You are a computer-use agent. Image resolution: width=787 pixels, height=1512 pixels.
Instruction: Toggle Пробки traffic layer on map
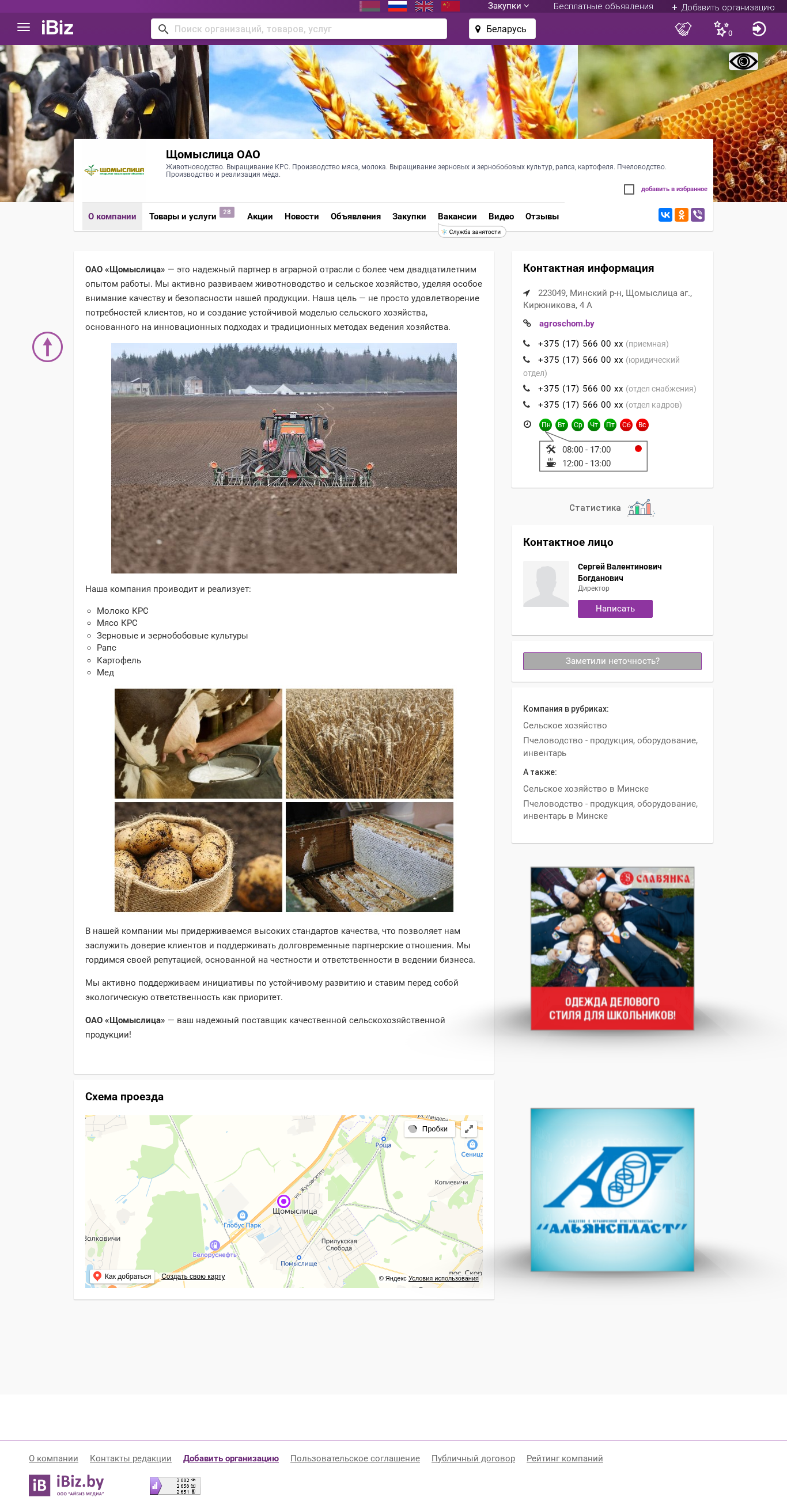[429, 1129]
